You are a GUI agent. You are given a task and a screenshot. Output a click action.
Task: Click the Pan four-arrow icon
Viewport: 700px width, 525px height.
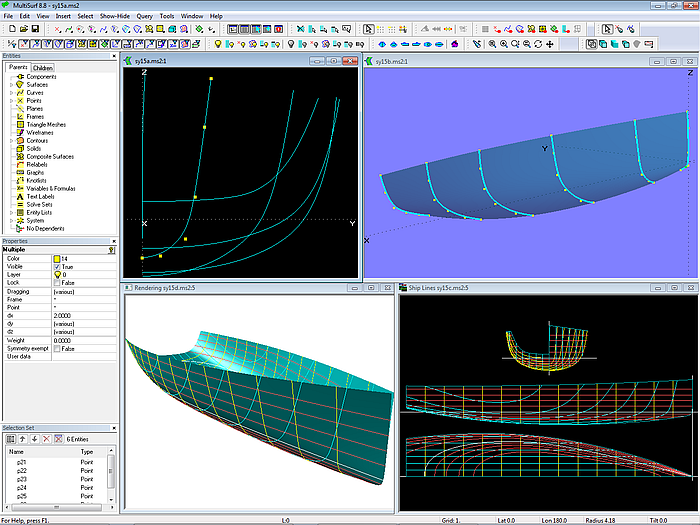(x=550, y=44)
